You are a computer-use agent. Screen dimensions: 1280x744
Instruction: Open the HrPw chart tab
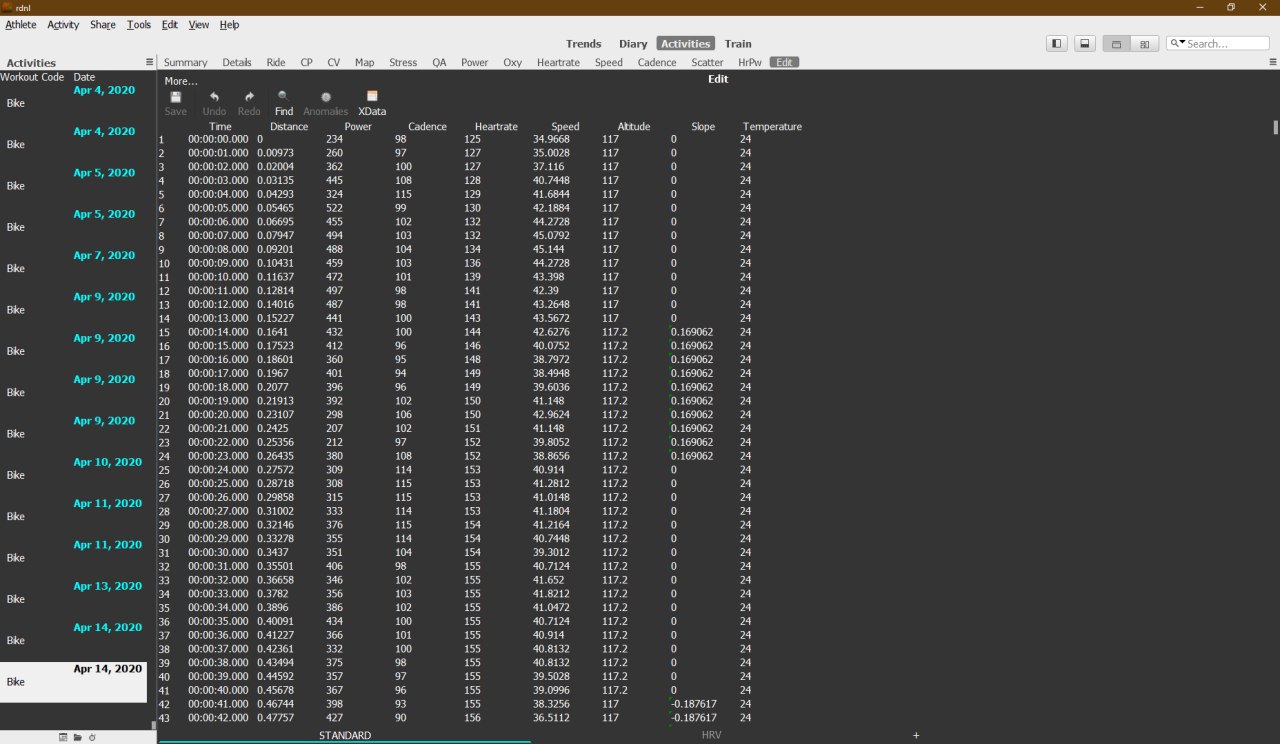(x=750, y=62)
